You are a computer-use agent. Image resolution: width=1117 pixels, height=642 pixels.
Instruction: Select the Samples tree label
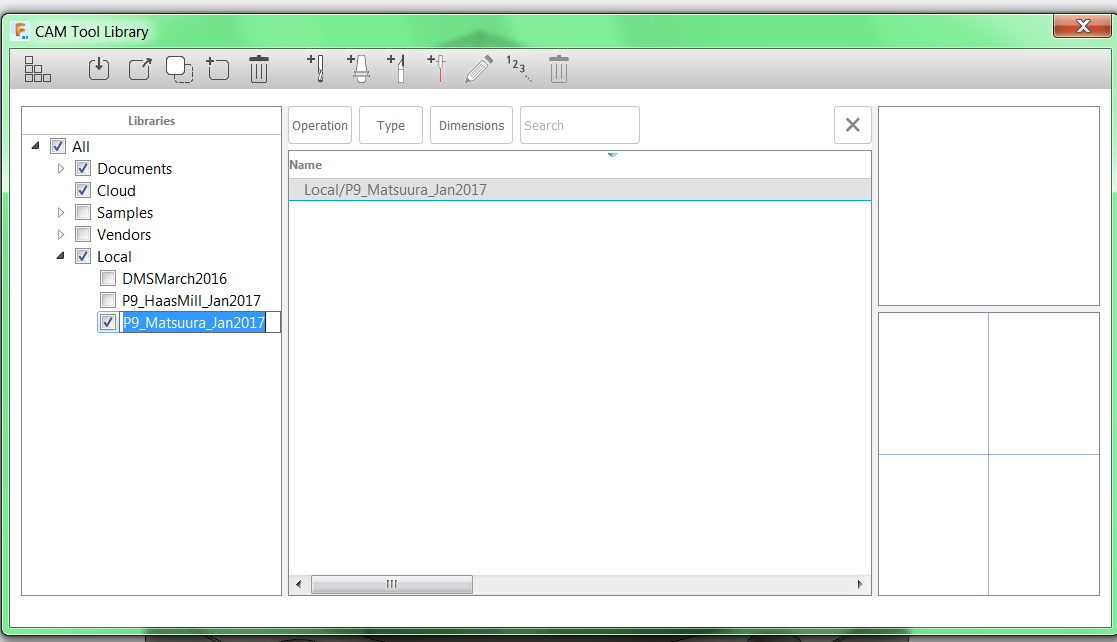[125, 213]
